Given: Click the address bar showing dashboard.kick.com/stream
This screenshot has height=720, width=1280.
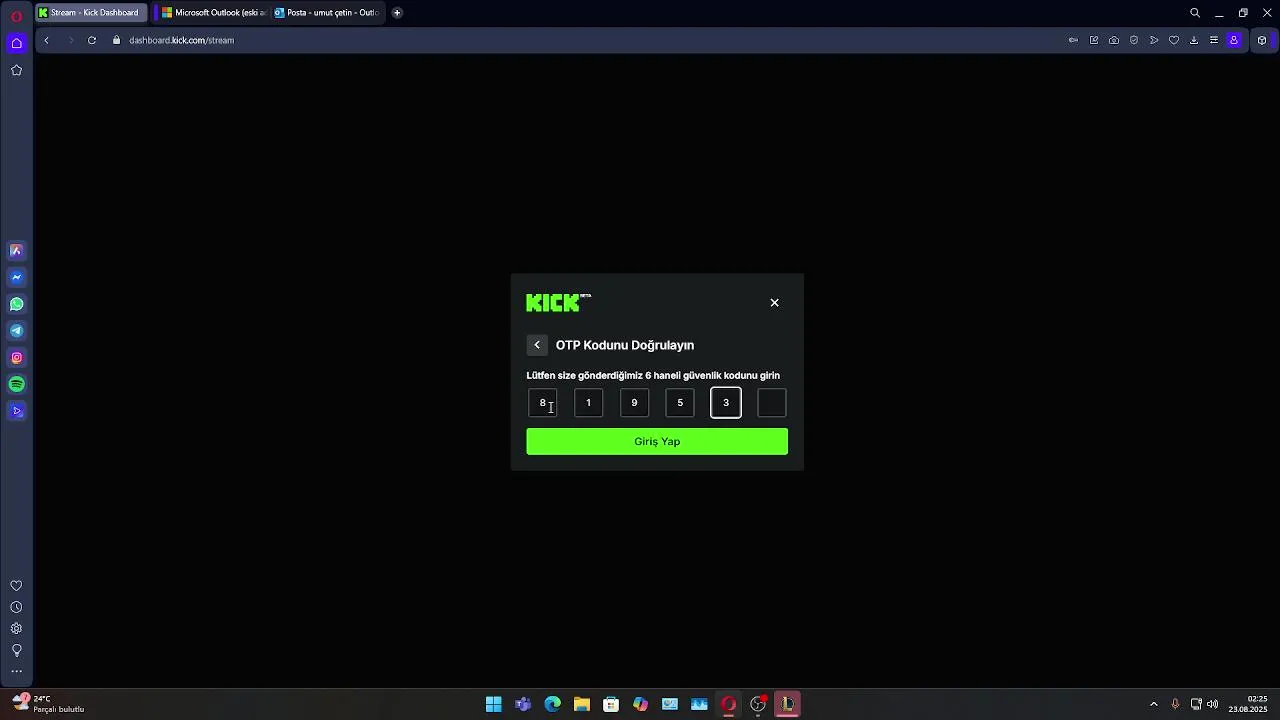Looking at the screenshot, I should [181, 40].
